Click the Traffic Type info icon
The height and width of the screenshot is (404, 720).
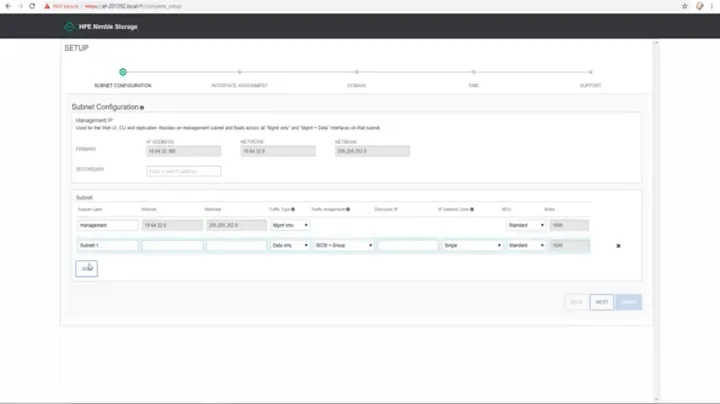(293, 209)
